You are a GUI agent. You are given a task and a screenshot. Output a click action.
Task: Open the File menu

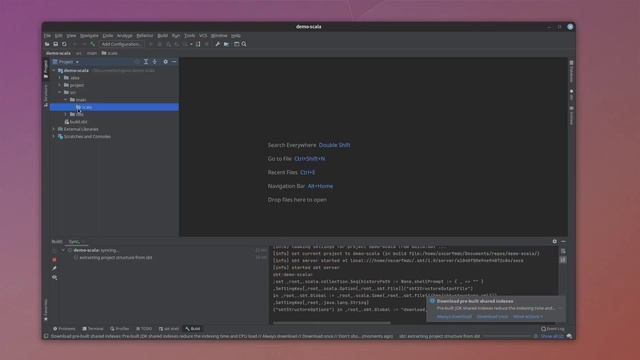pyautogui.click(x=47, y=36)
